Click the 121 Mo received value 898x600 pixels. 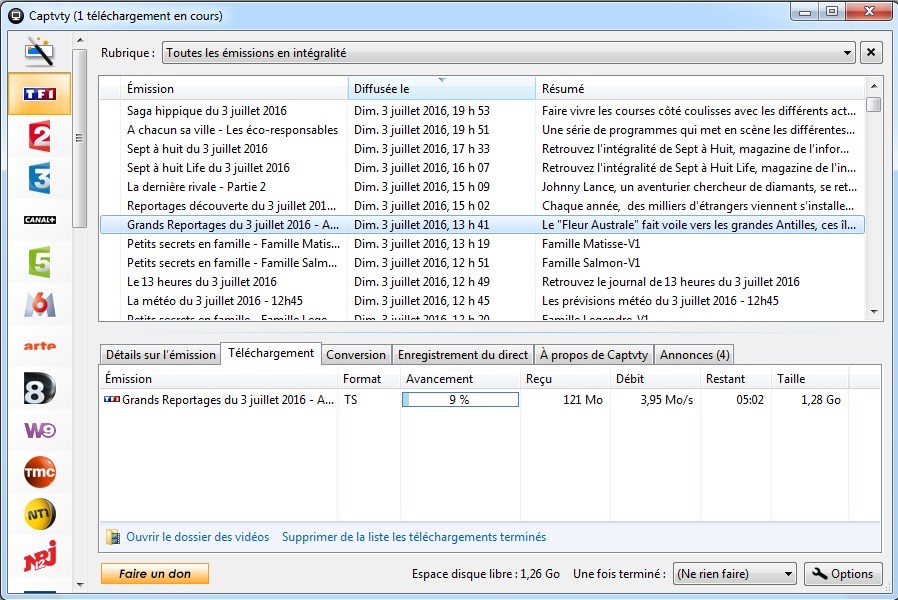coord(583,400)
